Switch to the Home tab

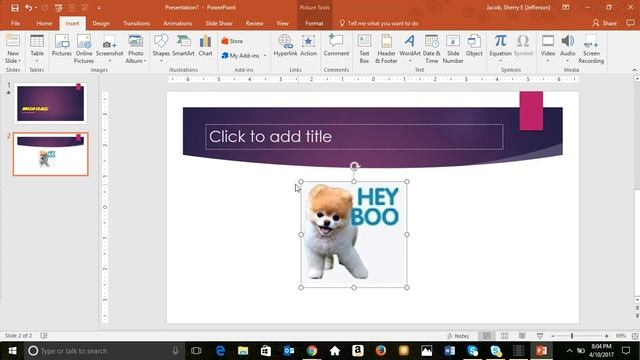(x=44, y=23)
